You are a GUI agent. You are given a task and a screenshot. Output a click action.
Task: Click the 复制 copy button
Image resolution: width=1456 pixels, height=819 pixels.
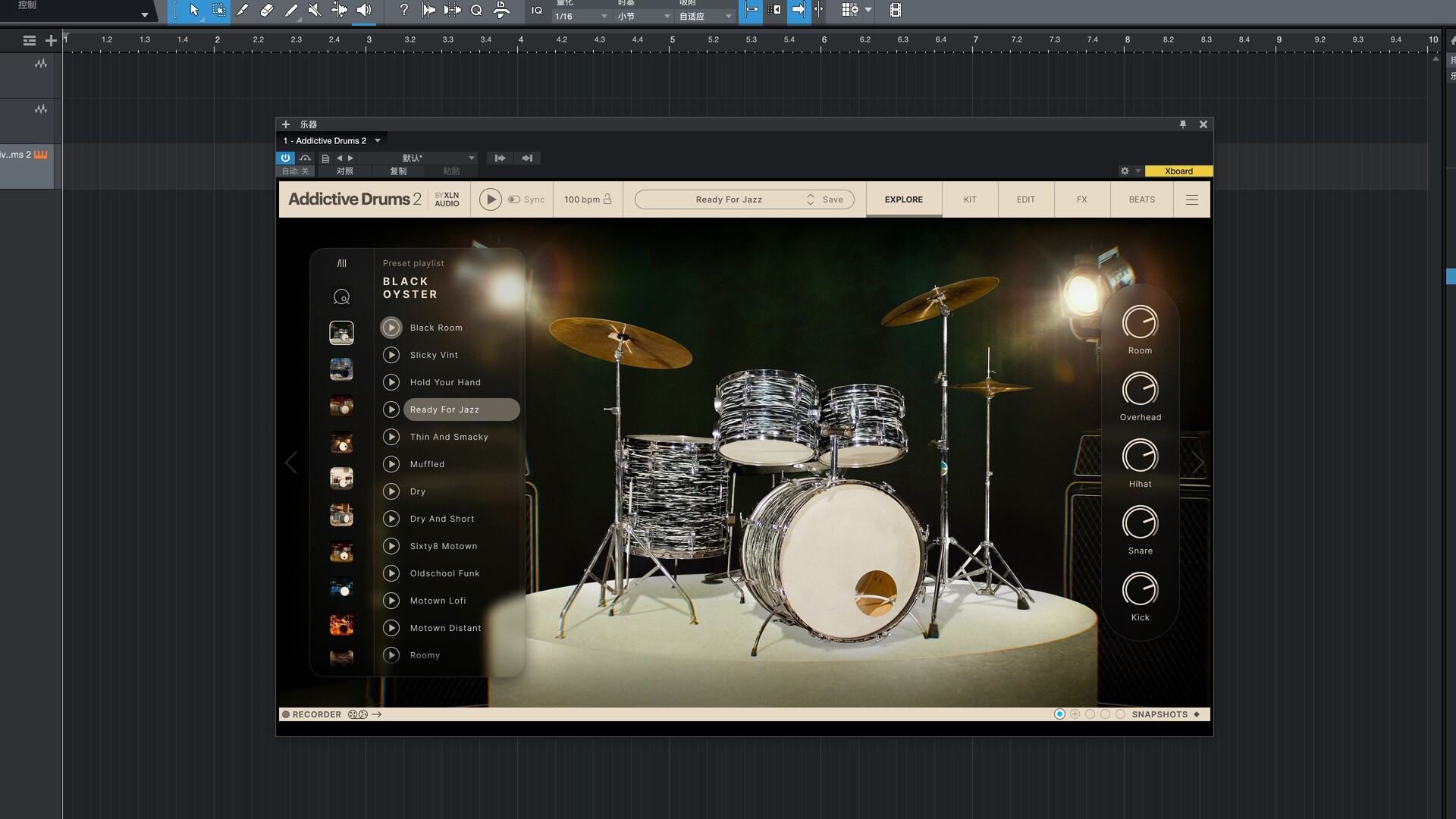click(398, 171)
